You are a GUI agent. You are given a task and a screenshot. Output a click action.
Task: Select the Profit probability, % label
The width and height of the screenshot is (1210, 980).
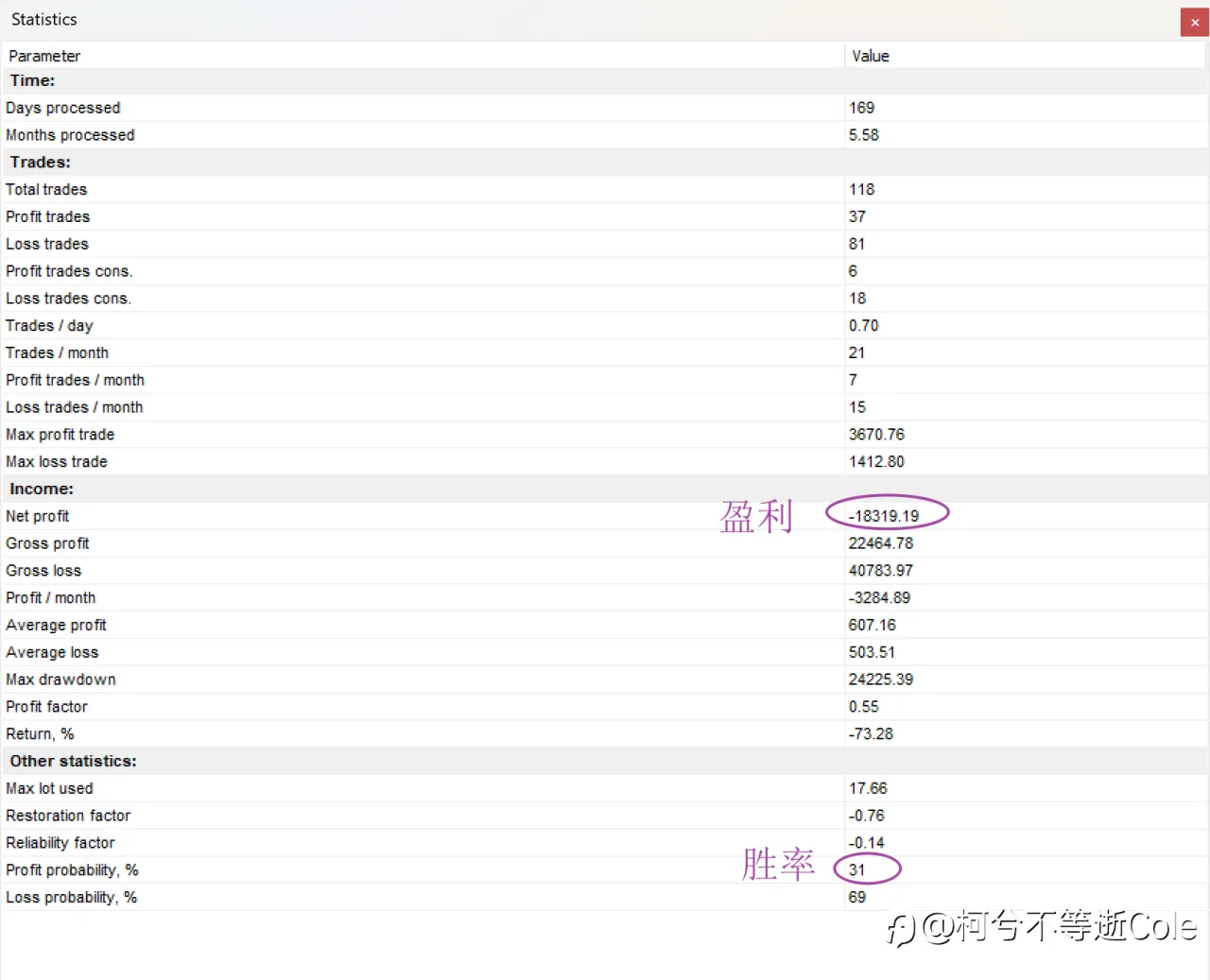(x=72, y=870)
